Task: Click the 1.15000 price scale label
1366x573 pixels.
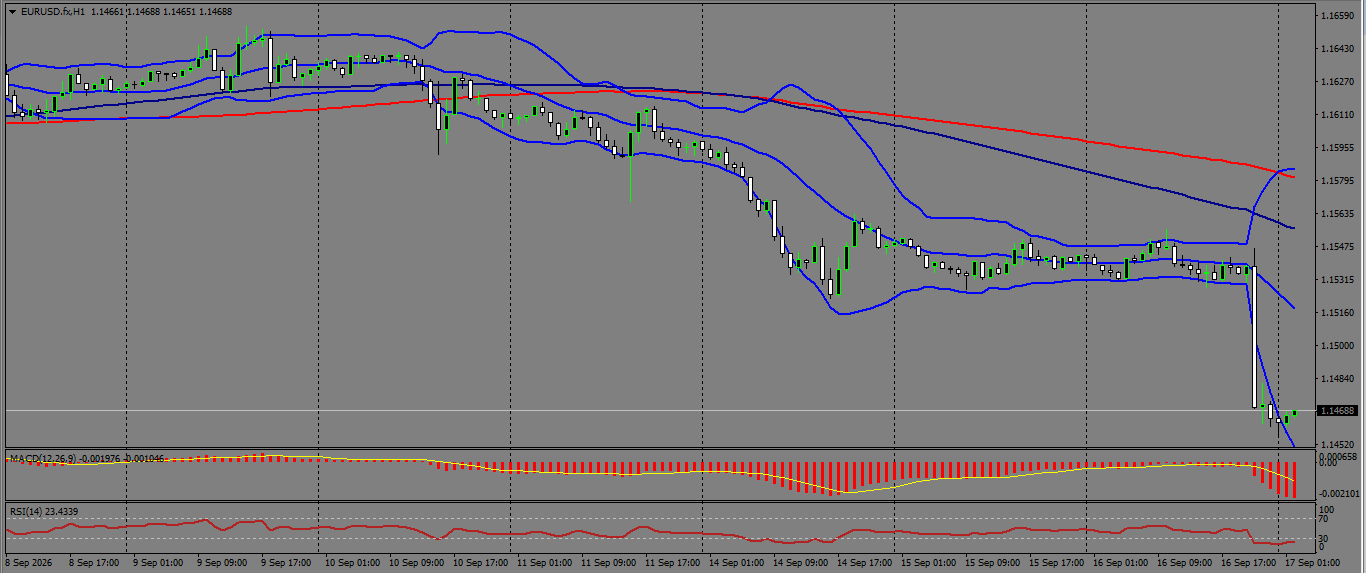Action: [x=1337, y=347]
